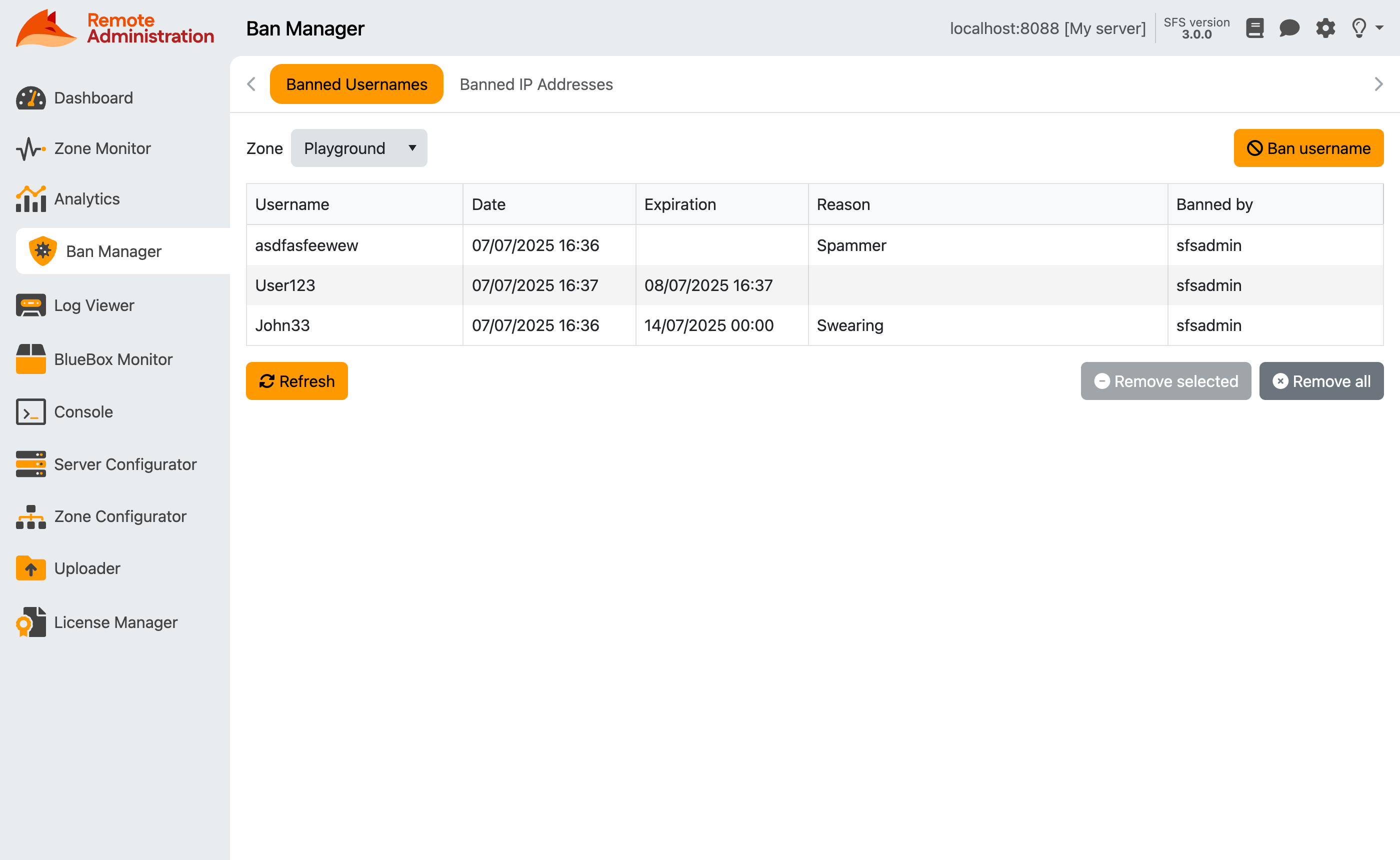The image size is (1400, 860).
Task: Select the Banned Usernames tab
Action: pos(356,83)
